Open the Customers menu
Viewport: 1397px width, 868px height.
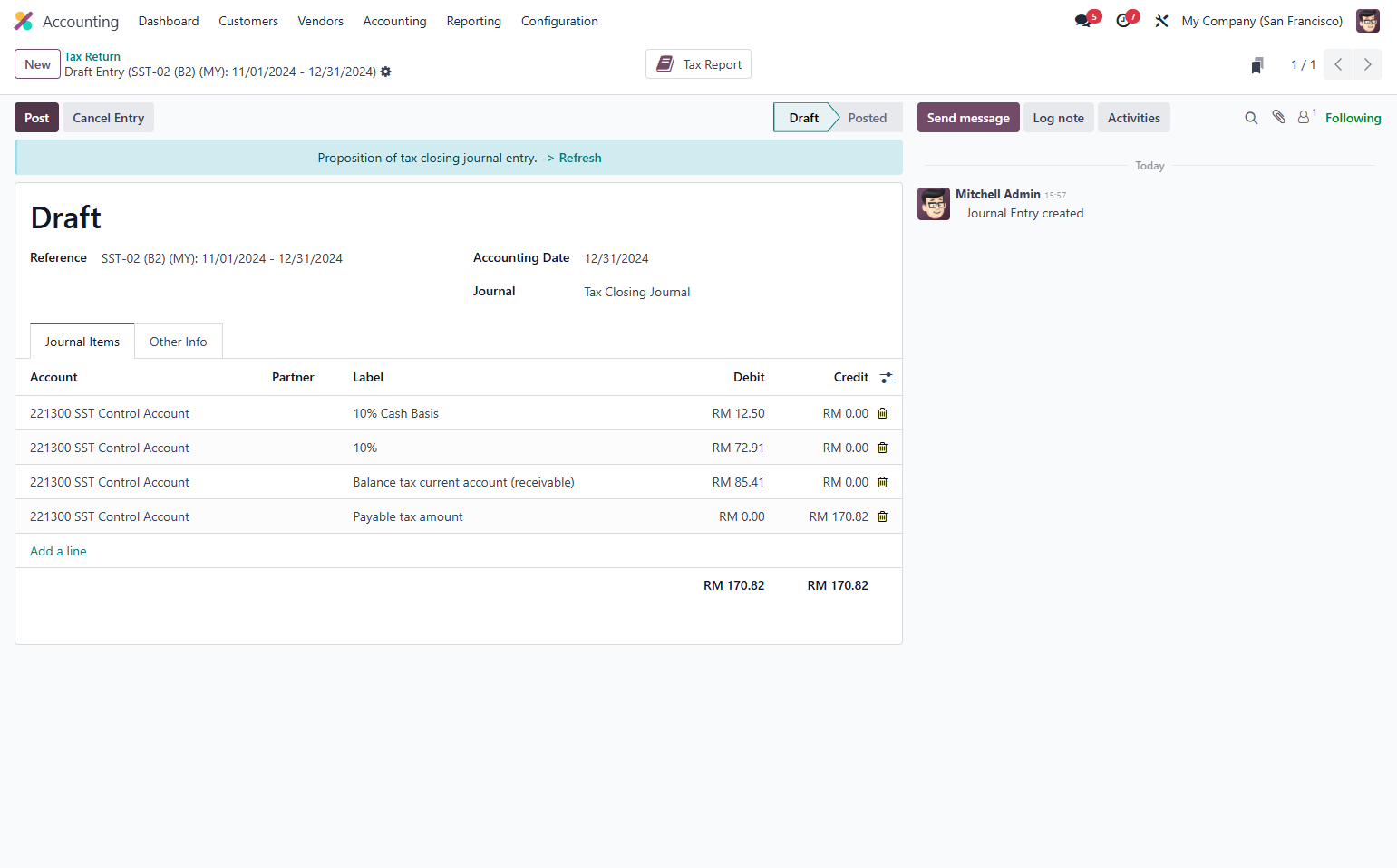248,21
